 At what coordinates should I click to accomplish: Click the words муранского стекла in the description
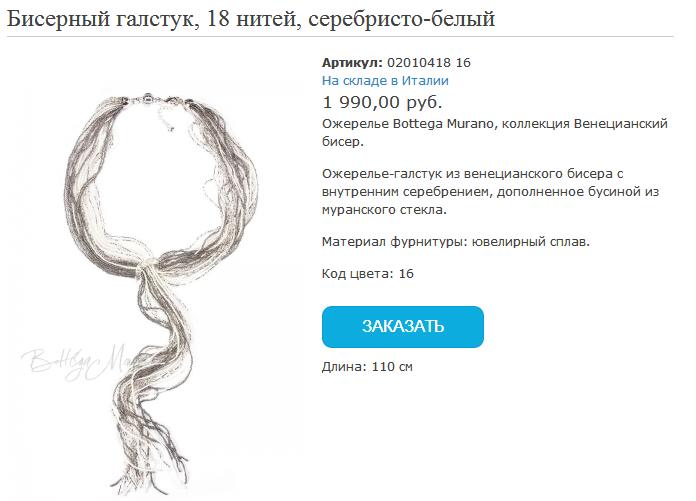point(384,210)
